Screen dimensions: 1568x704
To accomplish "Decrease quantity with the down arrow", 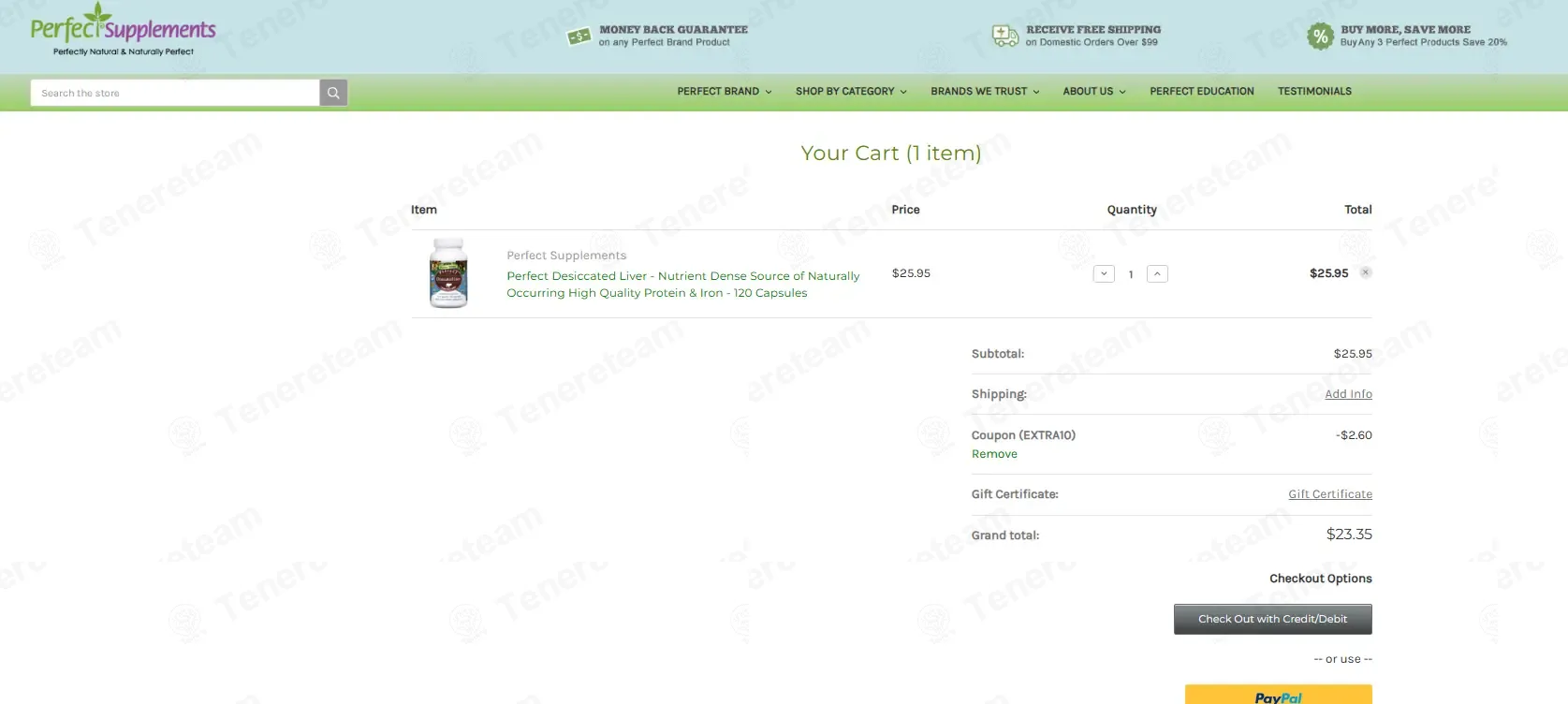I will pos(1104,273).
